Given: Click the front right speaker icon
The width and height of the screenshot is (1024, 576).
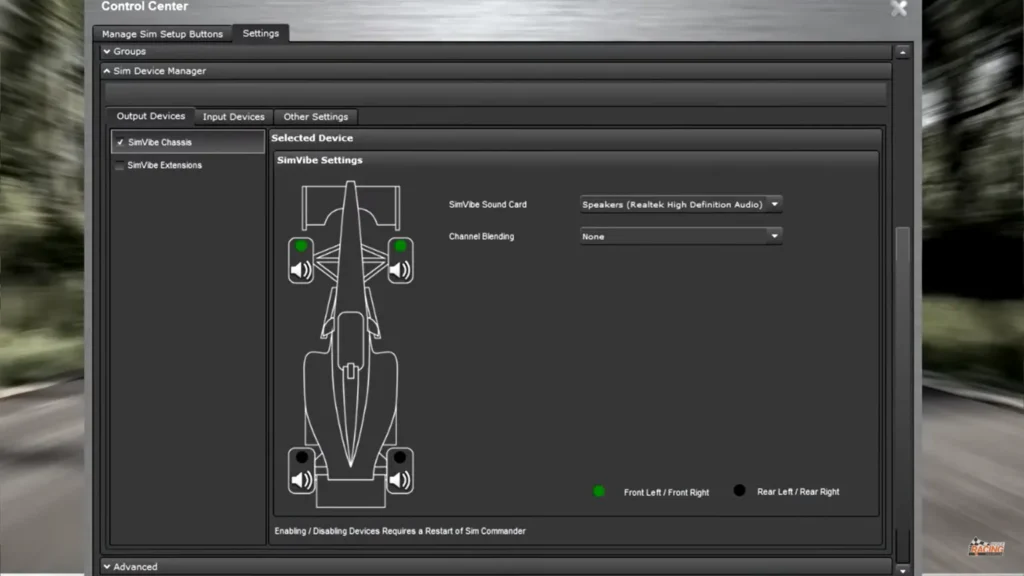Looking at the screenshot, I should click(x=400, y=270).
